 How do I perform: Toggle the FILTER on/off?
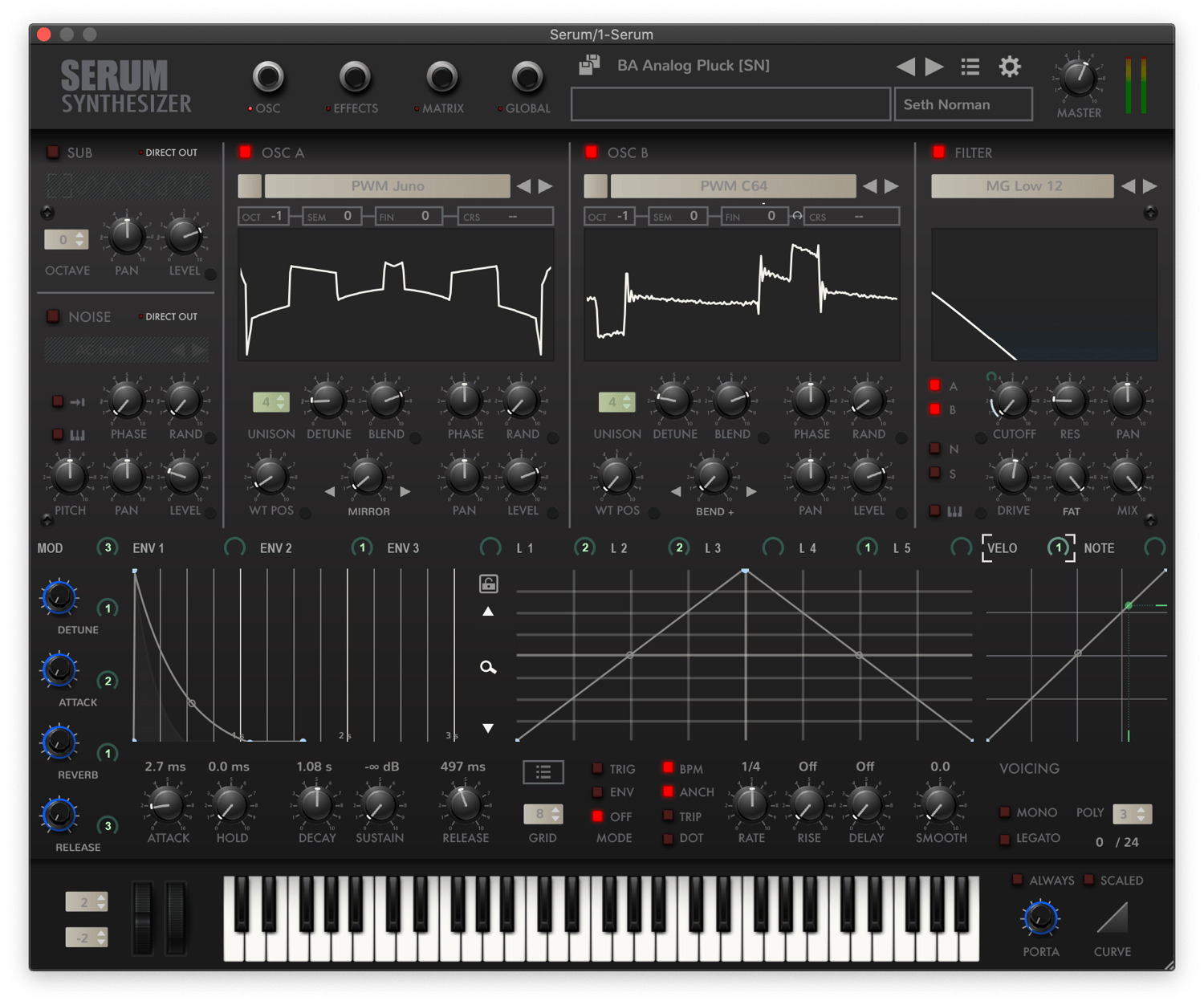(938, 152)
